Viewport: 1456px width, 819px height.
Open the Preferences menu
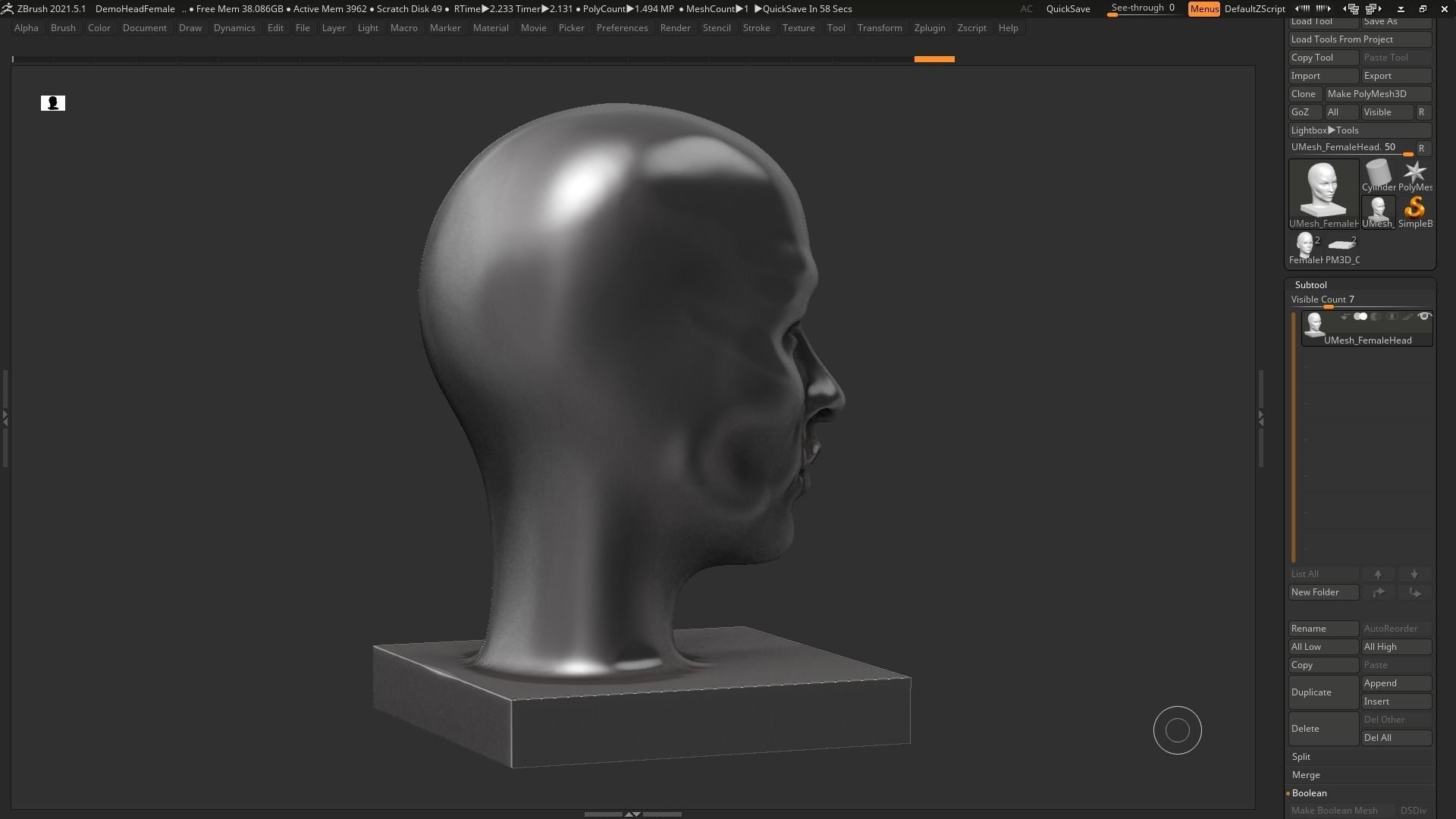coord(622,27)
